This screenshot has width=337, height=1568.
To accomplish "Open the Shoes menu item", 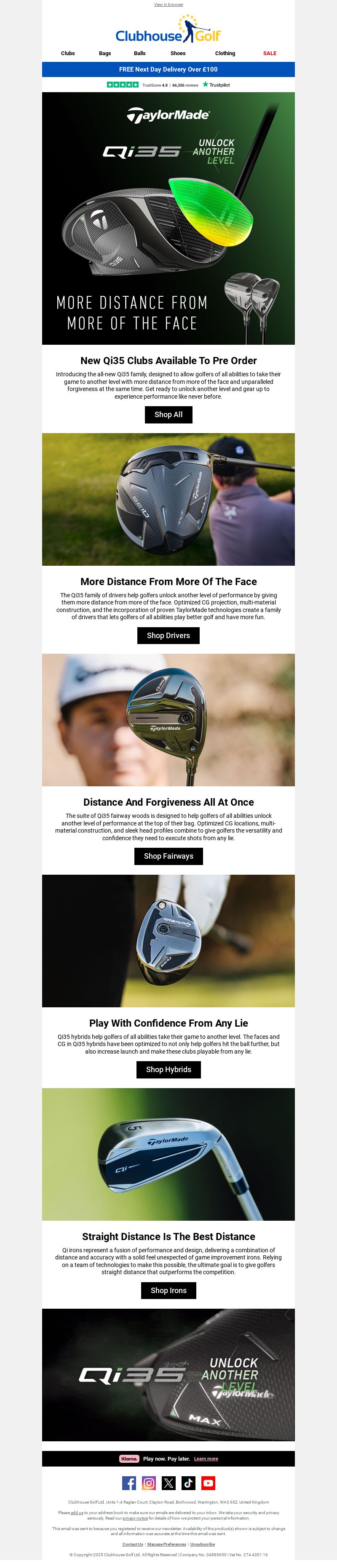I will [178, 53].
